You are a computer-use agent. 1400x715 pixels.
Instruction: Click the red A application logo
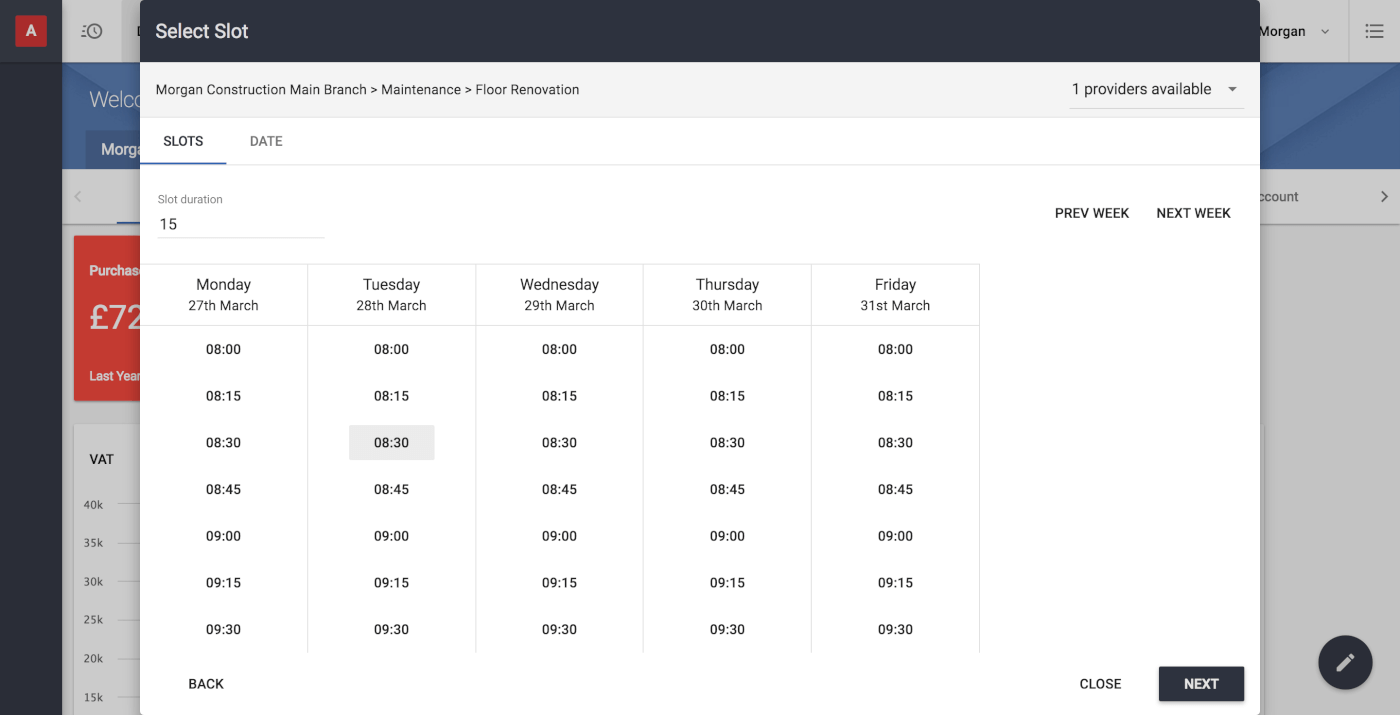31,31
